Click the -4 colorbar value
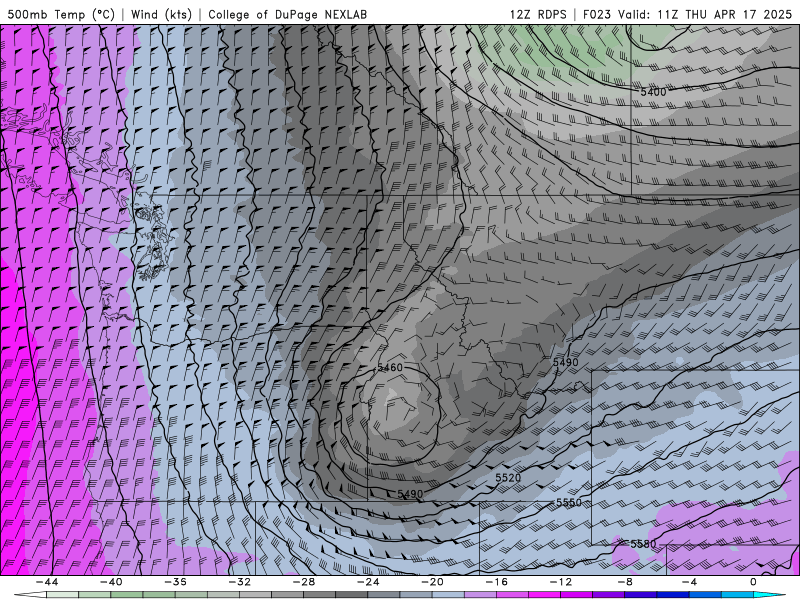Screen dimensions: 800x600 689,582
